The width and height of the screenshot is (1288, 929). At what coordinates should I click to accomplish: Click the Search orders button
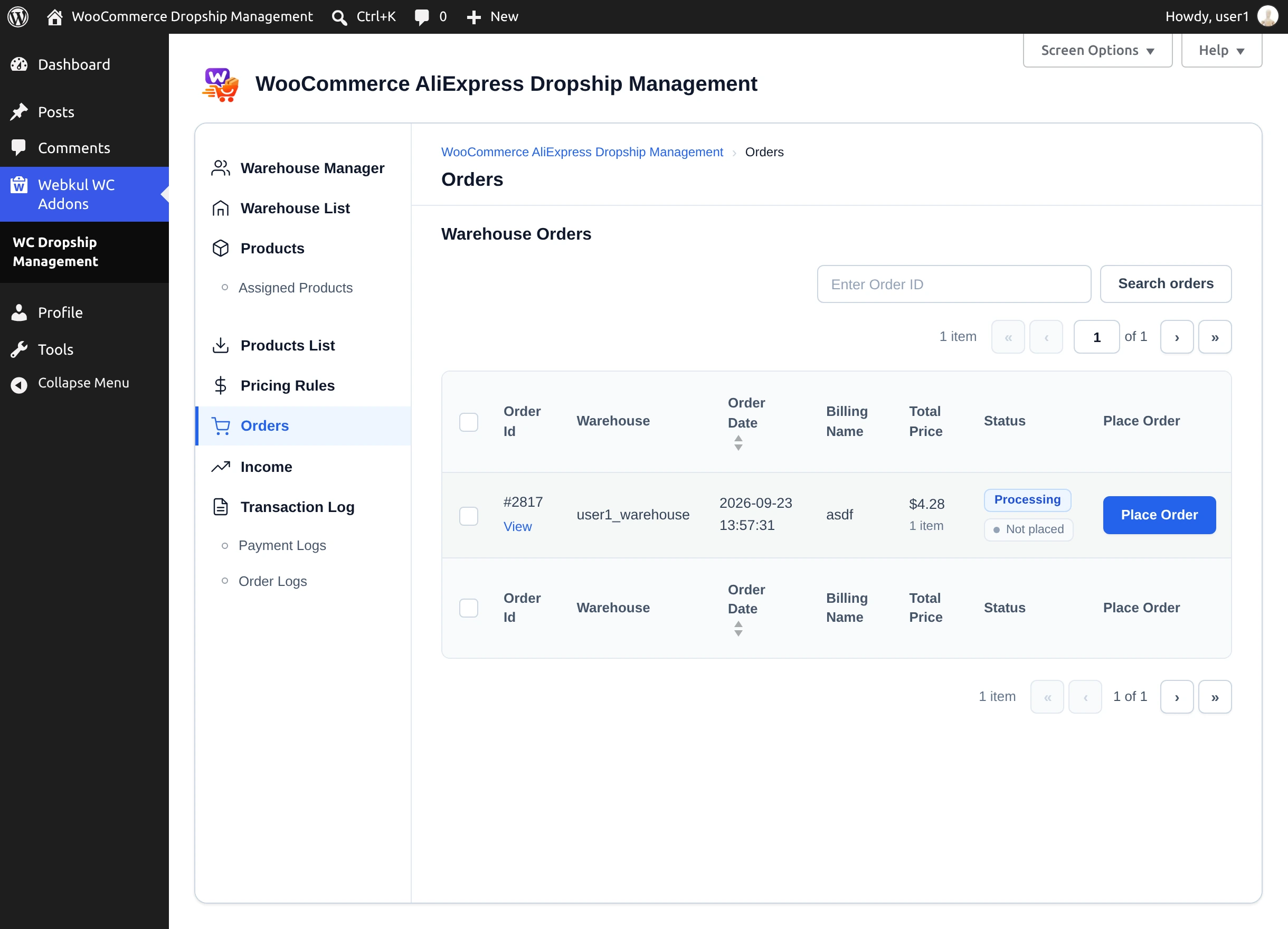(1166, 284)
